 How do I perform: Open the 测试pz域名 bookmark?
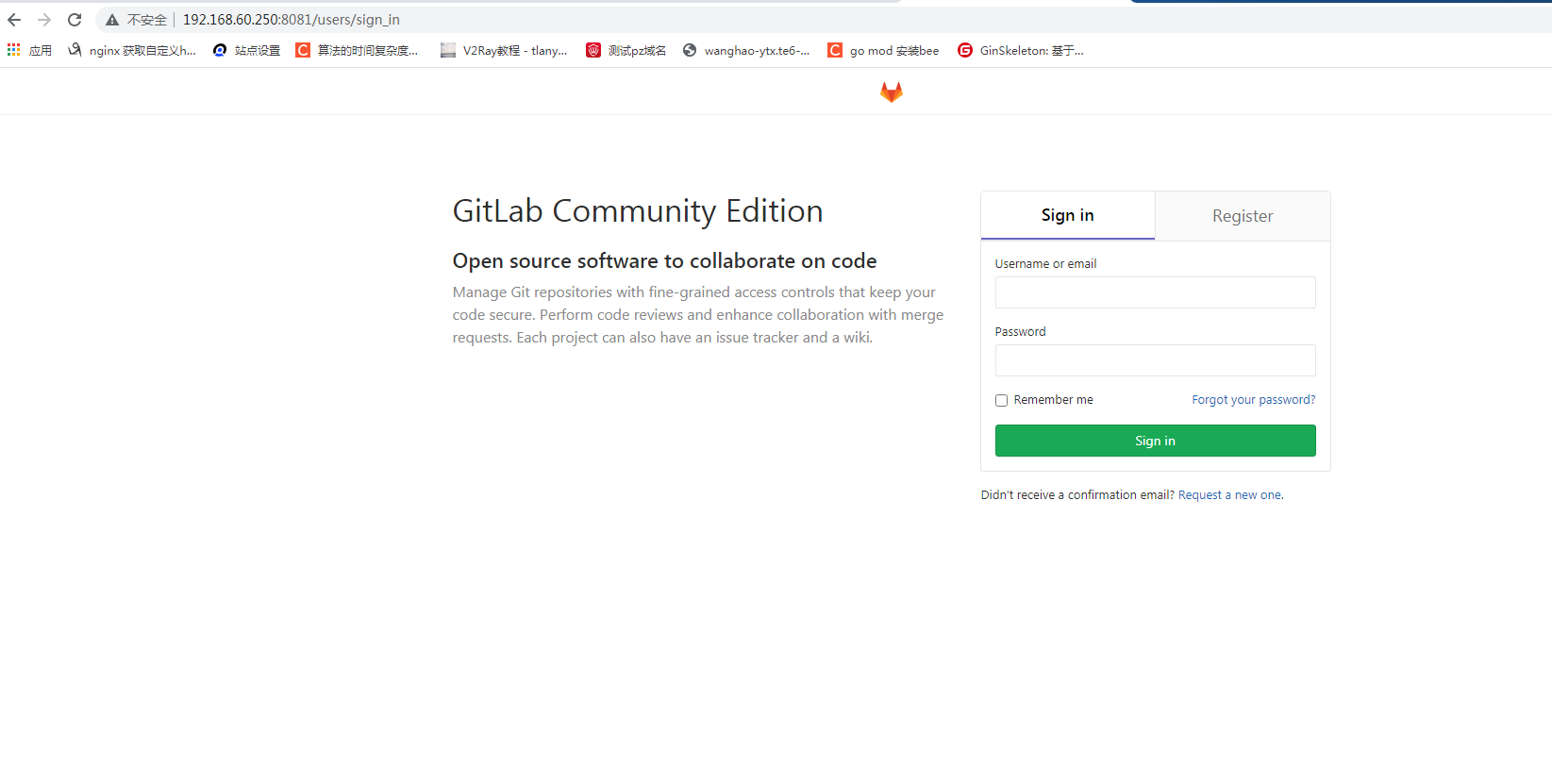[626, 50]
